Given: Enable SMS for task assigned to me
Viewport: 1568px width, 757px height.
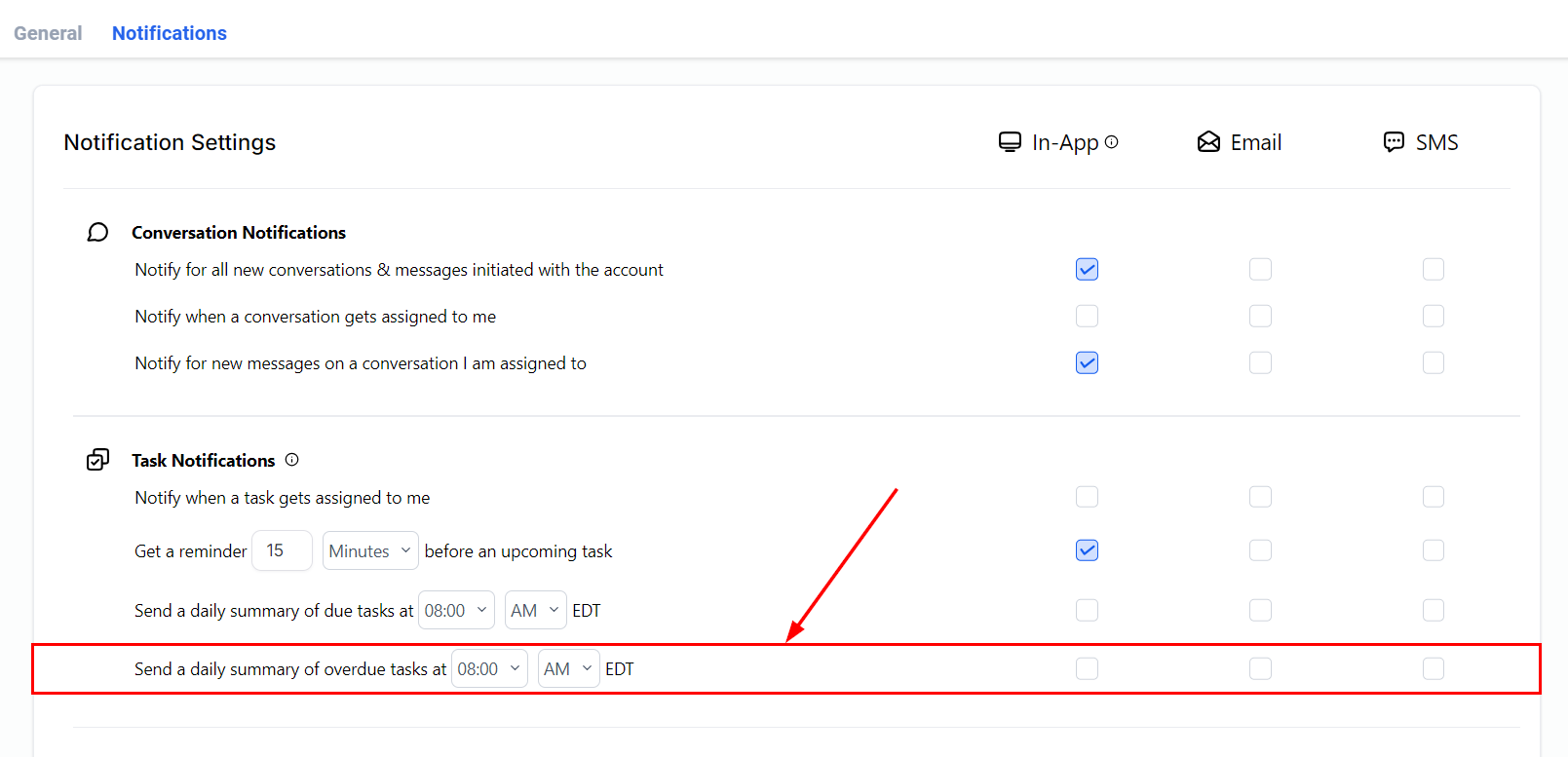Looking at the screenshot, I should pos(1433,497).
